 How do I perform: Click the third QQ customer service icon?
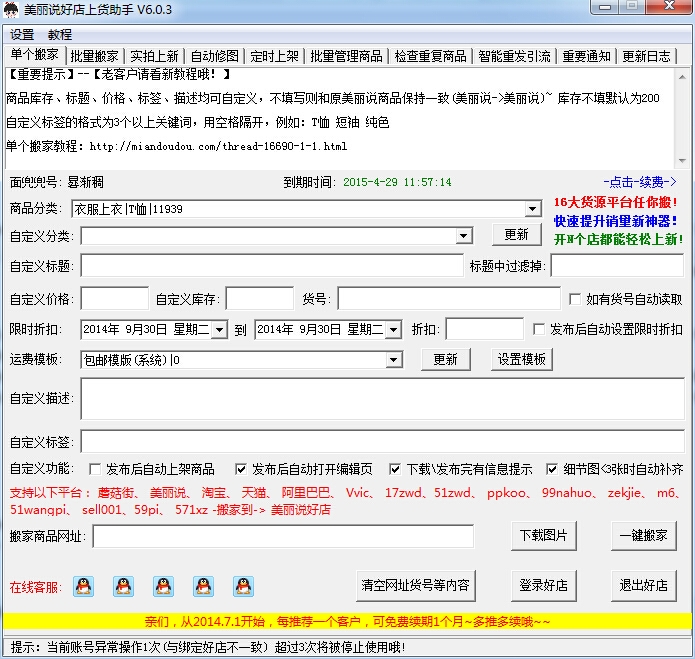[163, 586]
